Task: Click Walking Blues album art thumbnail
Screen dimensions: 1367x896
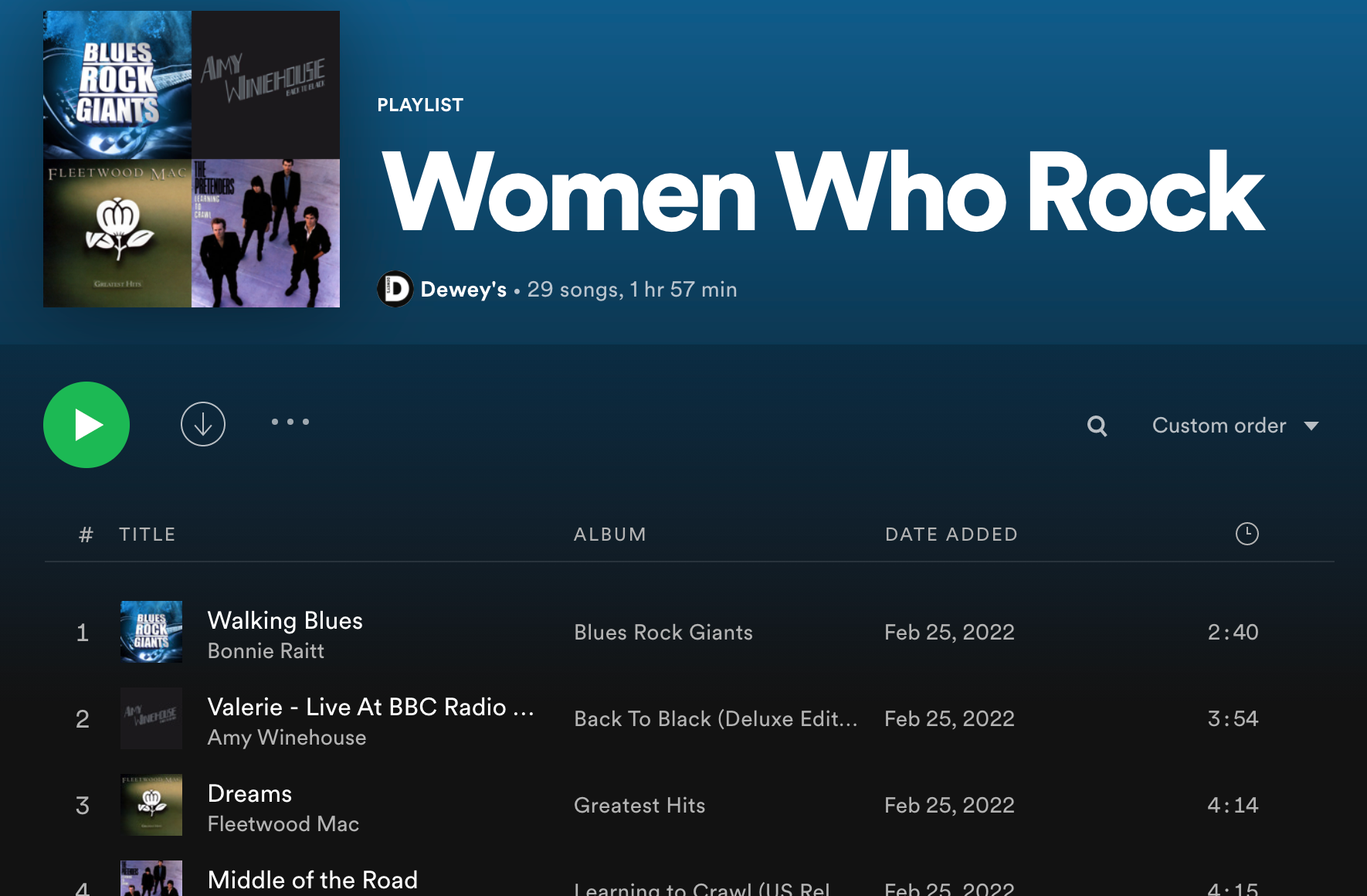Action: (x=151, y=632)
